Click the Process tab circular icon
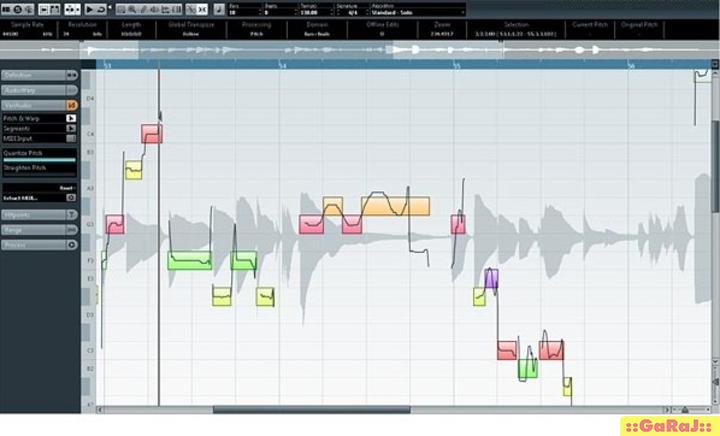The width and height of the screenshot is (720, 436). pos(72,245)
